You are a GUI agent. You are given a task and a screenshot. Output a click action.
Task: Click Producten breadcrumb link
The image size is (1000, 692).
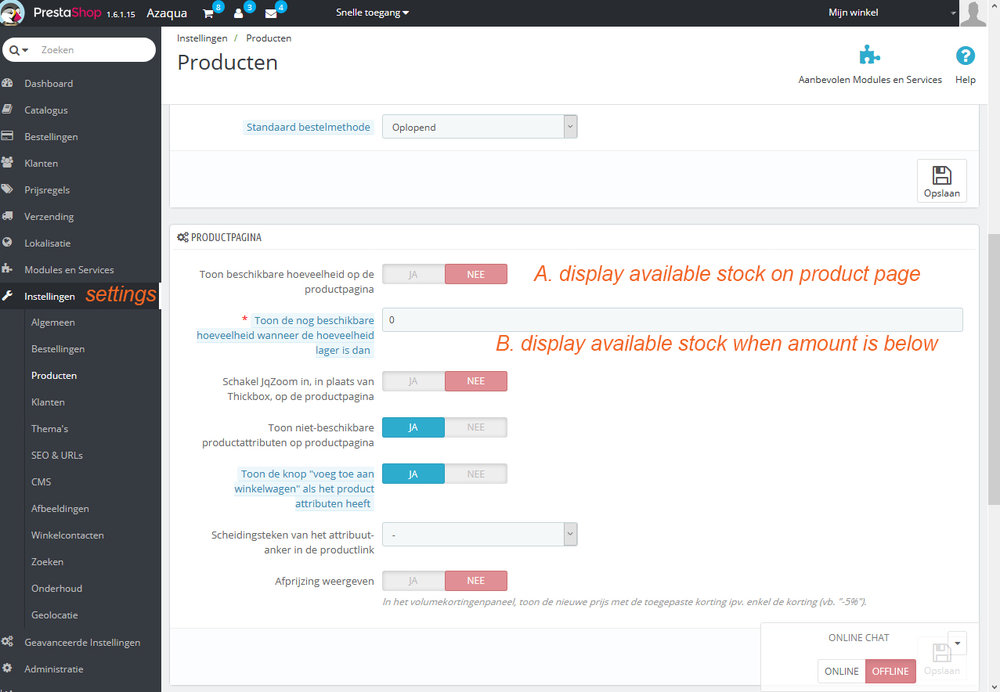pos(268,38)
